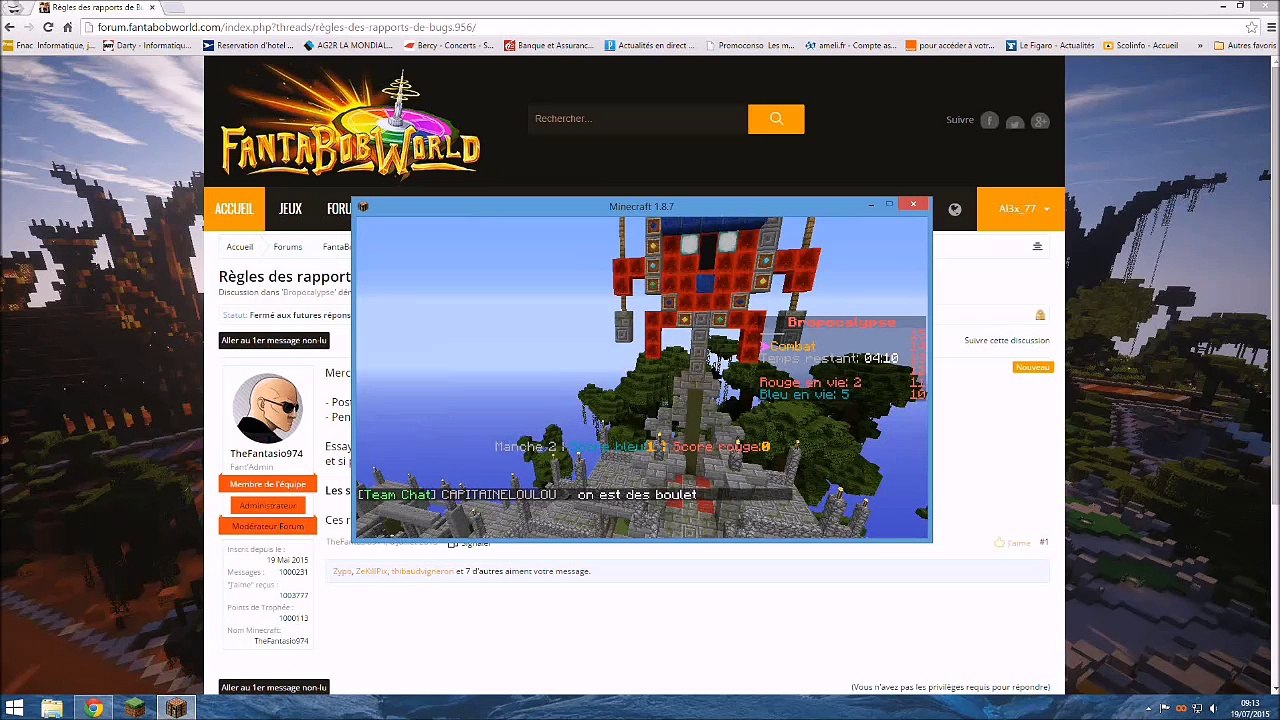Screen dimensions: 1280x720
Task: Open the Minecraft grass-block taskbar icon
Action: point(134,708)
